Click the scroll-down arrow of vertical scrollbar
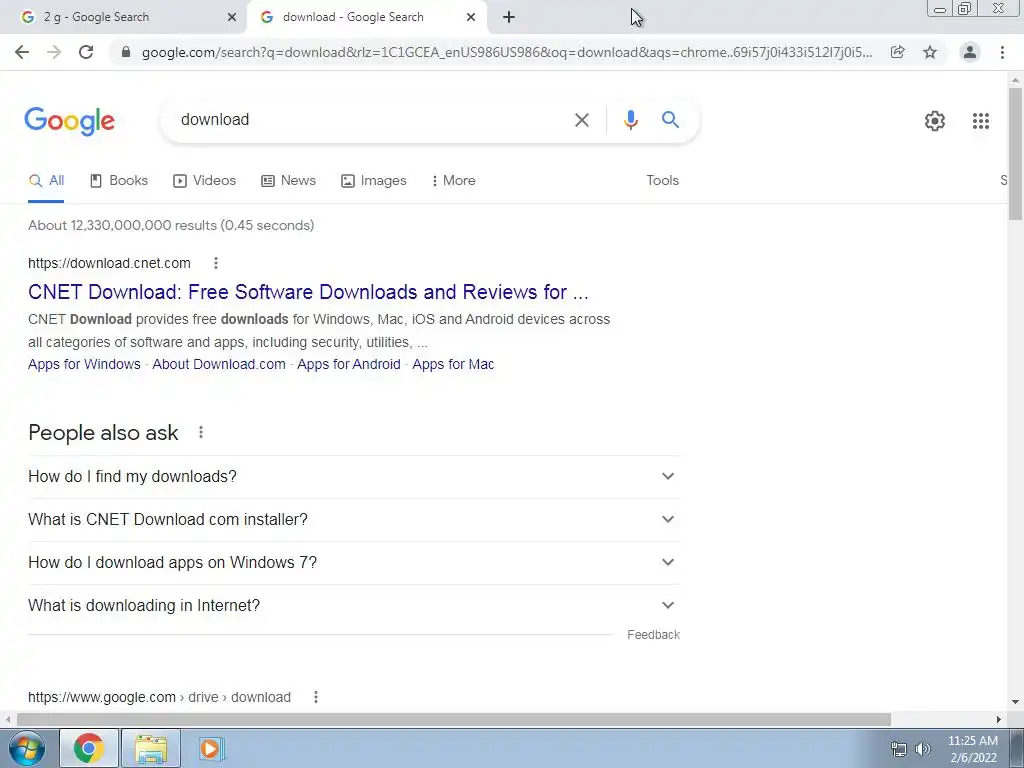 click(x=1015, y=703)
